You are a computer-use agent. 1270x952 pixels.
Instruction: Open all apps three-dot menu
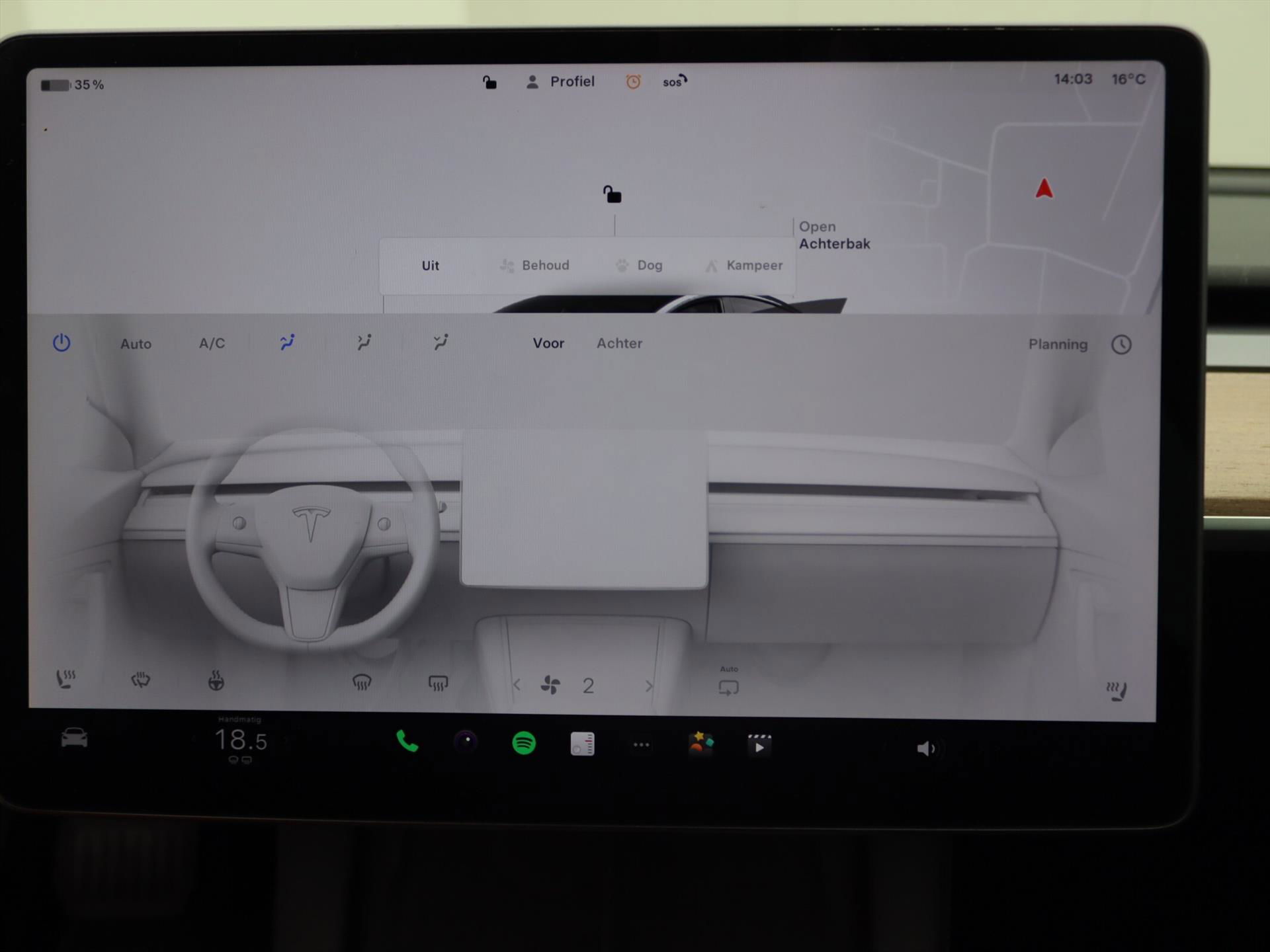click(x=641, y=745)
